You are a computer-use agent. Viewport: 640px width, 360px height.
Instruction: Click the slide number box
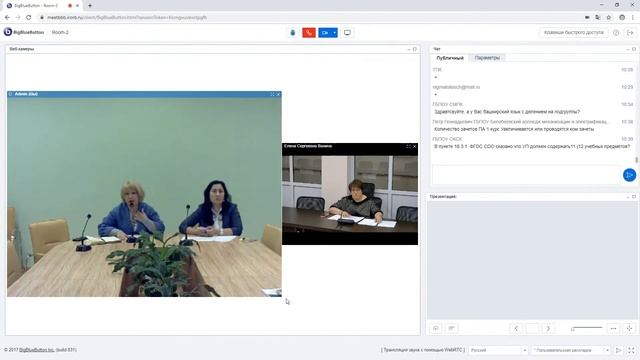pyautogui.click(x=532, y=328)
